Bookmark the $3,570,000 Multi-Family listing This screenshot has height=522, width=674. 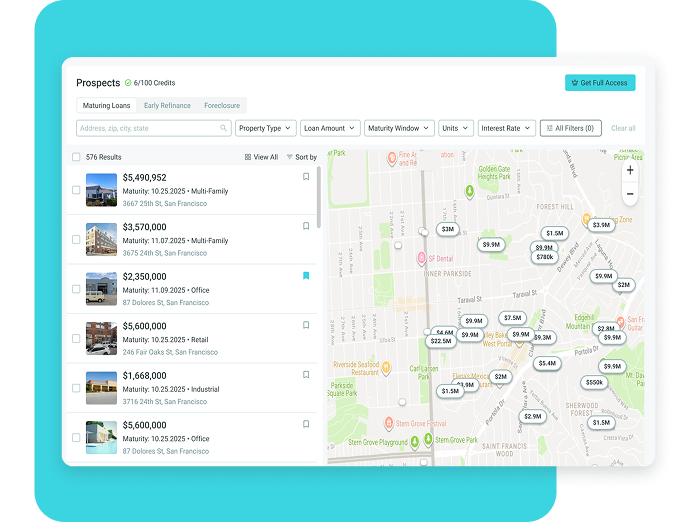coord(306,226)
